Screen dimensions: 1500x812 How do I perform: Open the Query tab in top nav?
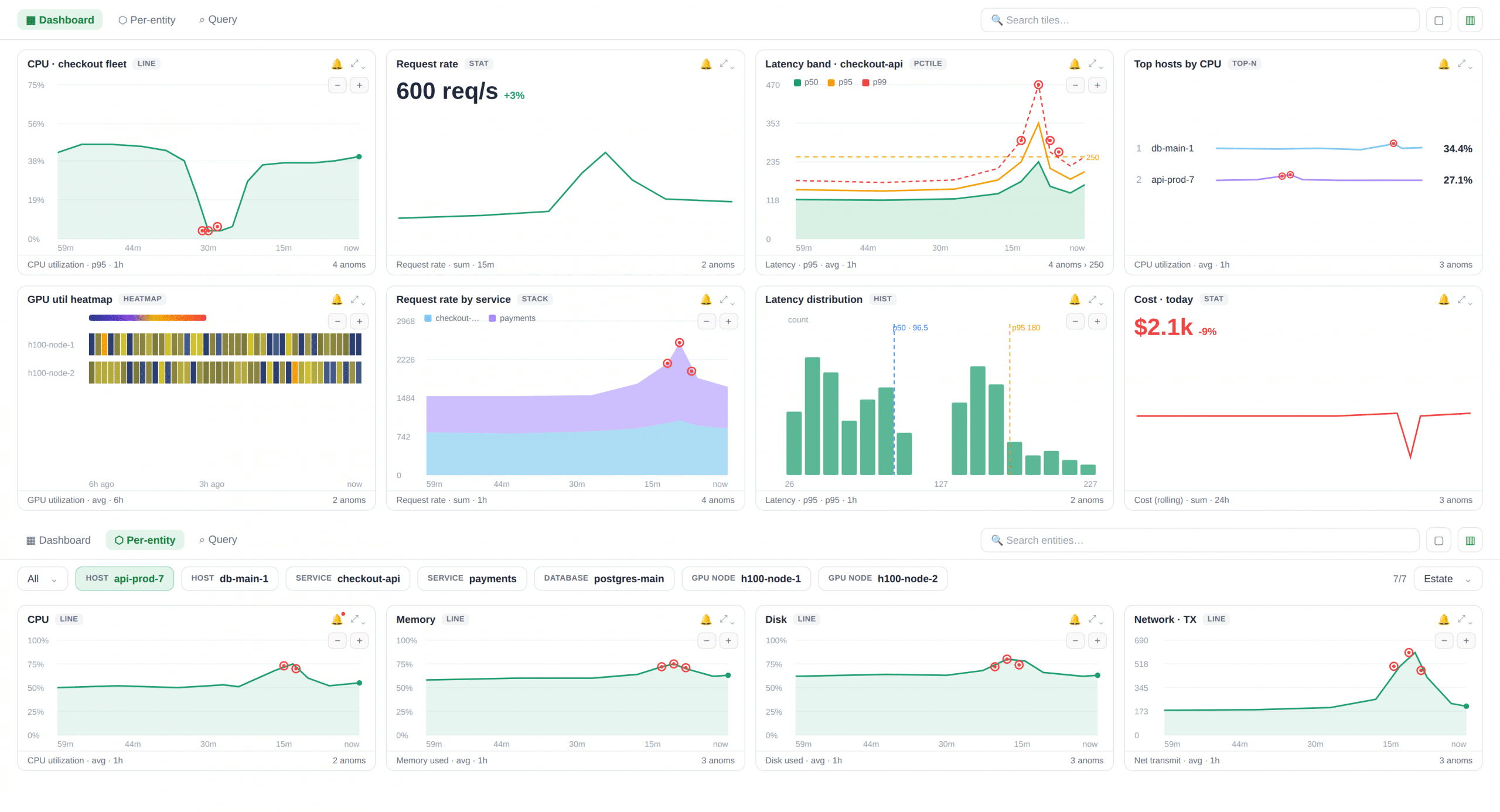point(218,20)
